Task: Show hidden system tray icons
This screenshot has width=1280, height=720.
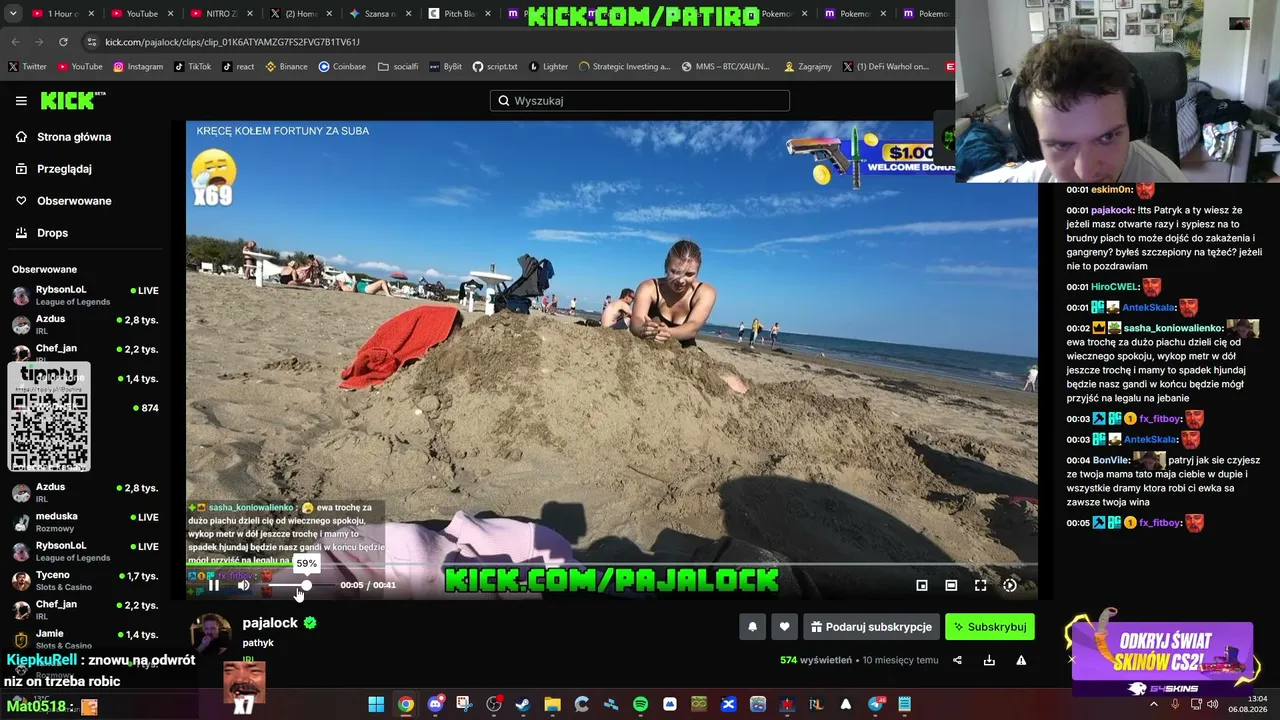Action: click(x=1153, y=704)
